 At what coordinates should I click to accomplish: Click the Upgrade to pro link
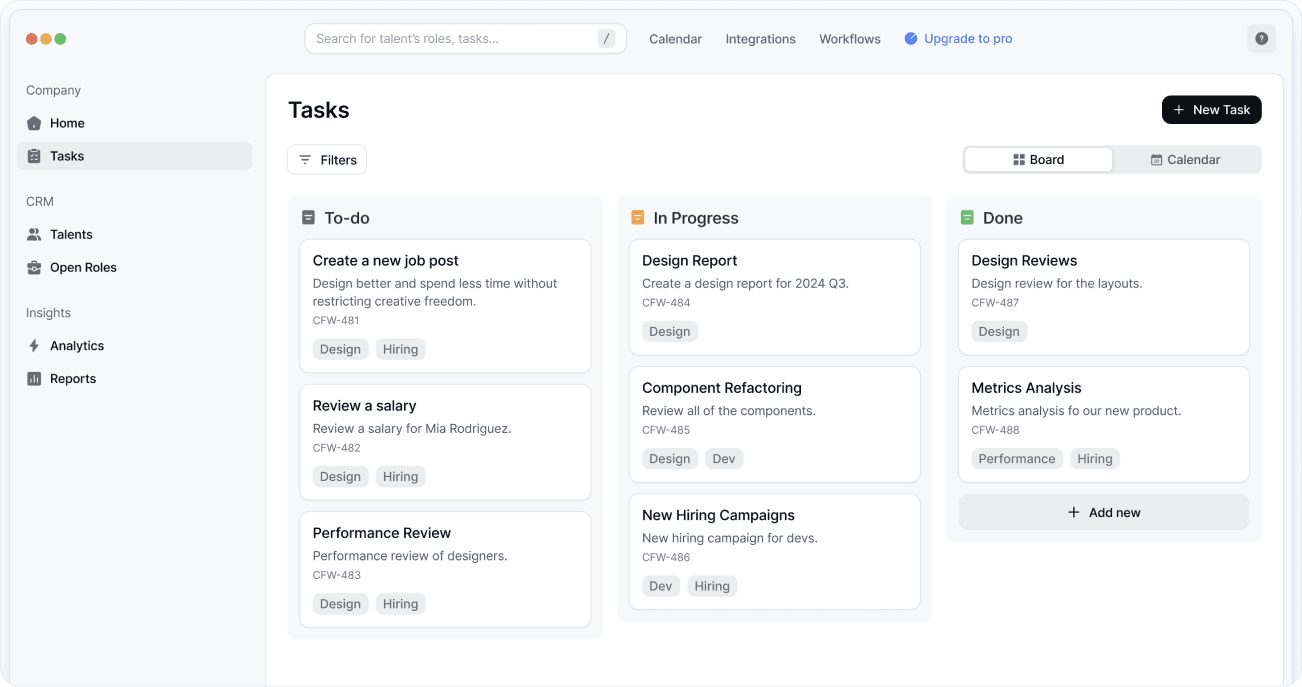coord(967,38)
